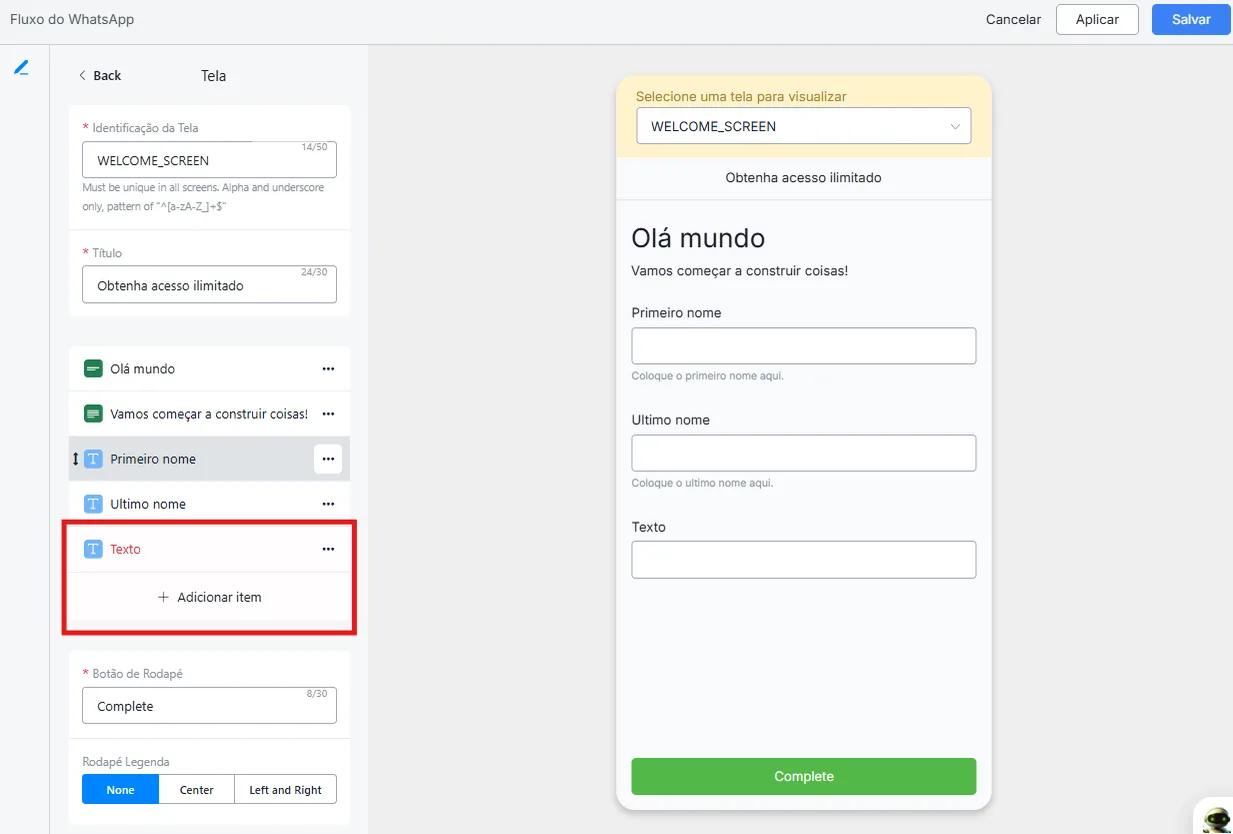Image resolution: width=1233 pixels, height=834 pixels.
Task: Select Left and Right footer caption option
Action: click(285, 790)
